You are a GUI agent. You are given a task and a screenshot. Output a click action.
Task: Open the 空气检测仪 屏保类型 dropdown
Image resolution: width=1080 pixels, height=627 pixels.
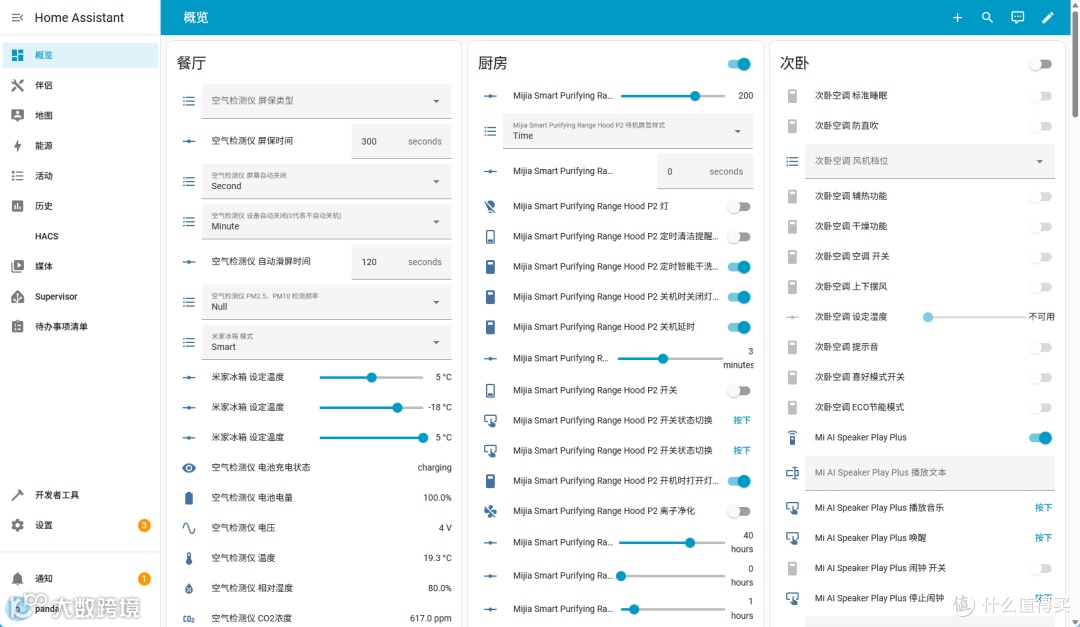point(326,101)
